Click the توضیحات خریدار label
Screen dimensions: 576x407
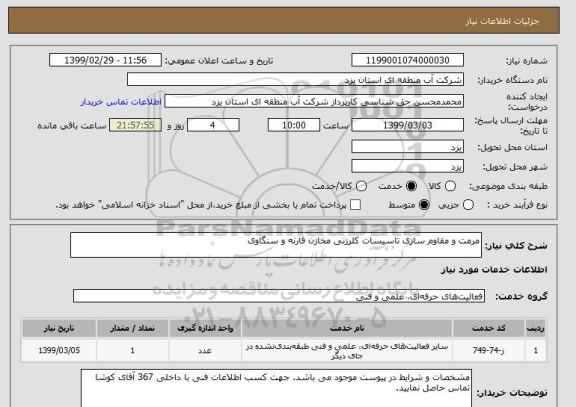click(512, 393)
